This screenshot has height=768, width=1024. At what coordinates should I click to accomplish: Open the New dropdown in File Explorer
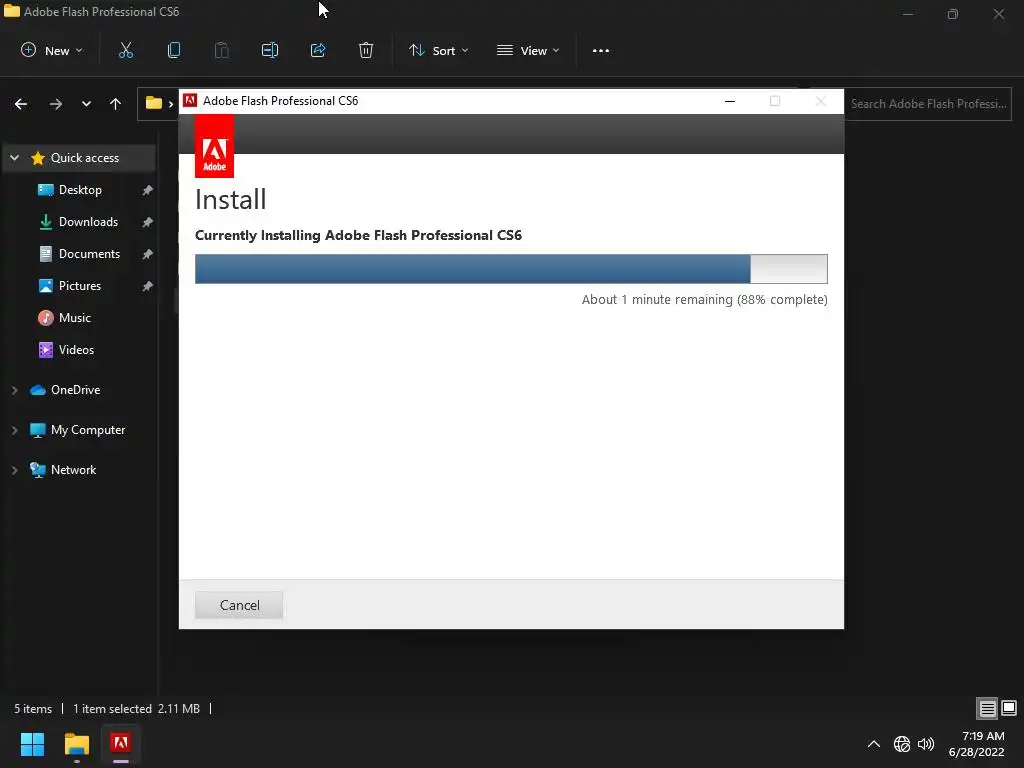pos(52,50)
